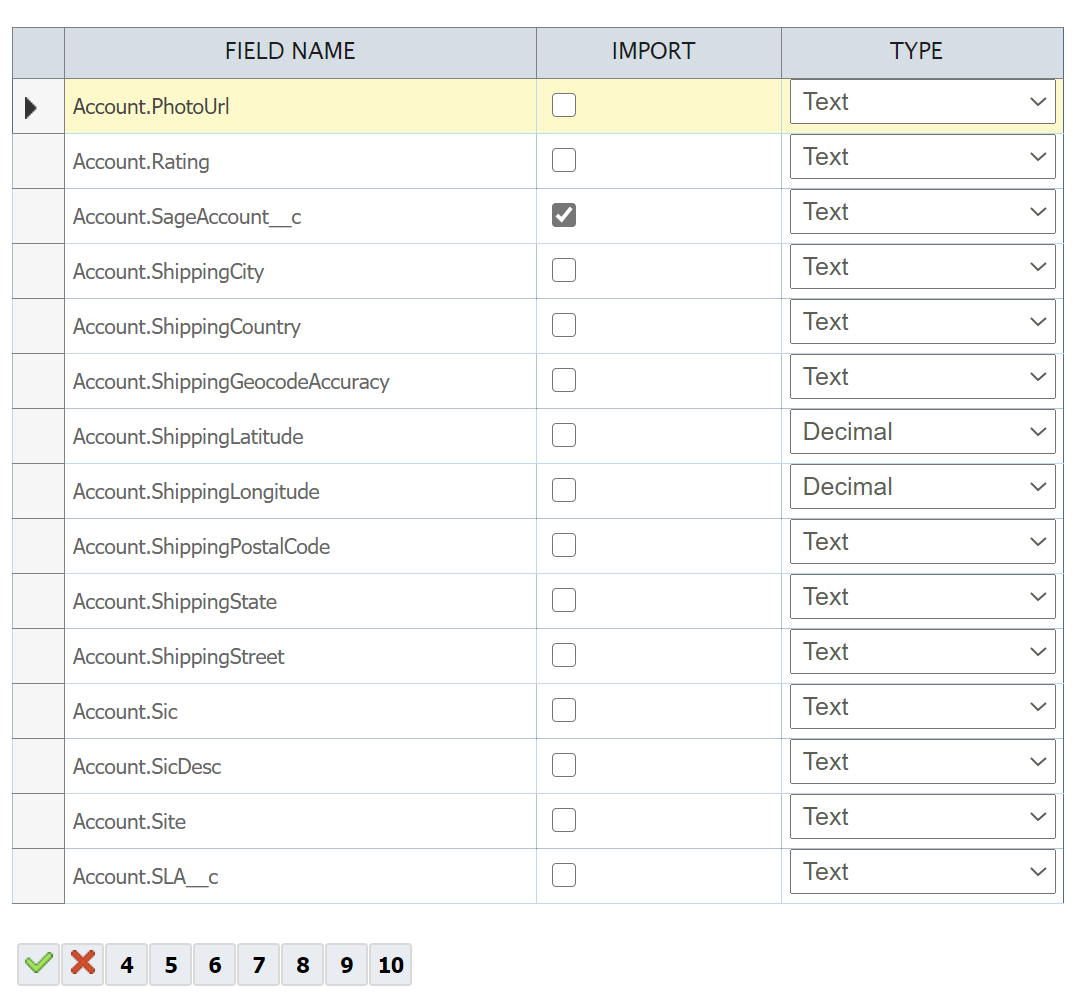Jump to page 10
This screenshot has height=1006, width=1082.
click(x=391, y=965)
